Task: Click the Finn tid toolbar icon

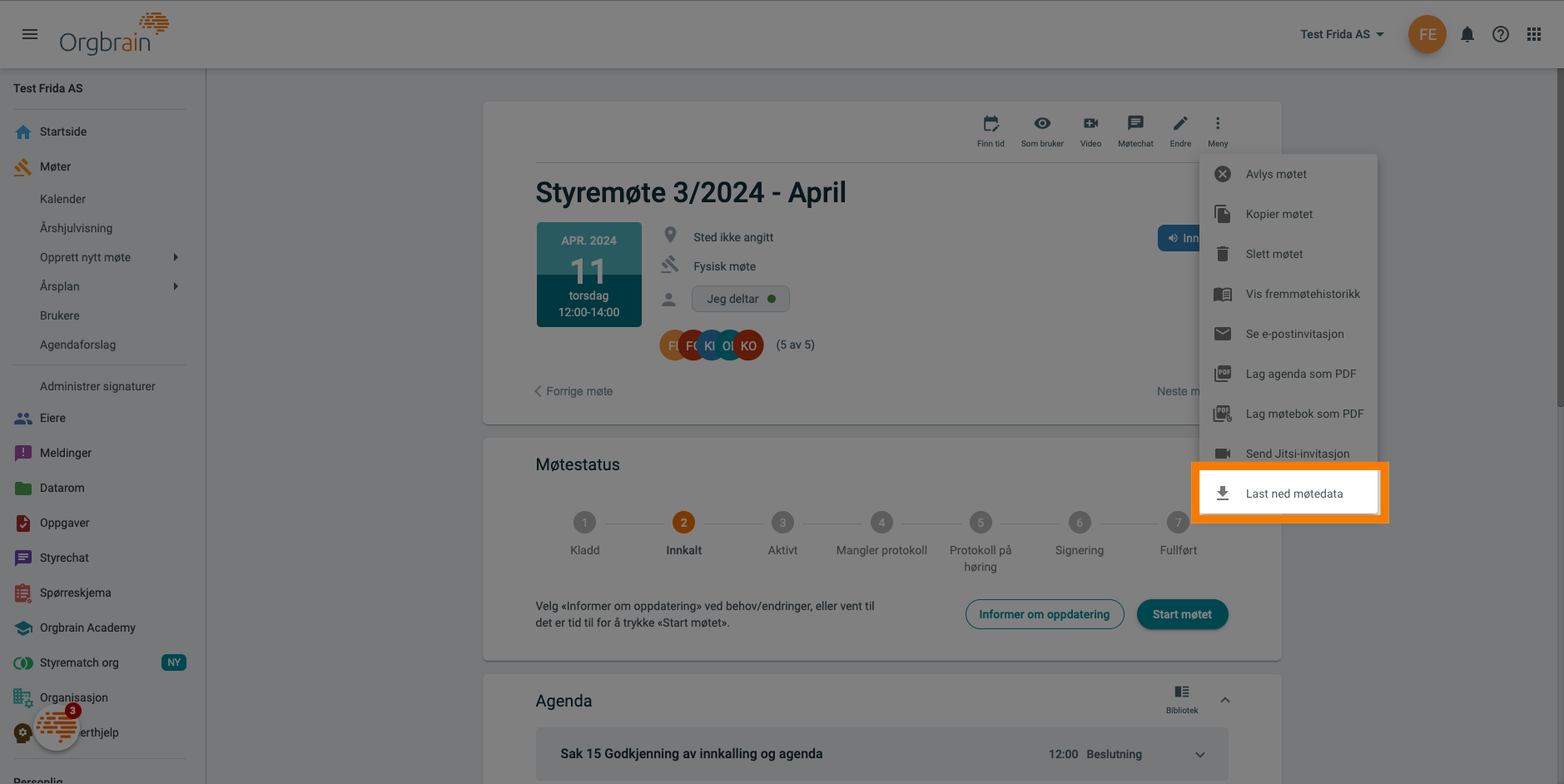Action: click(x=991, y=131)
